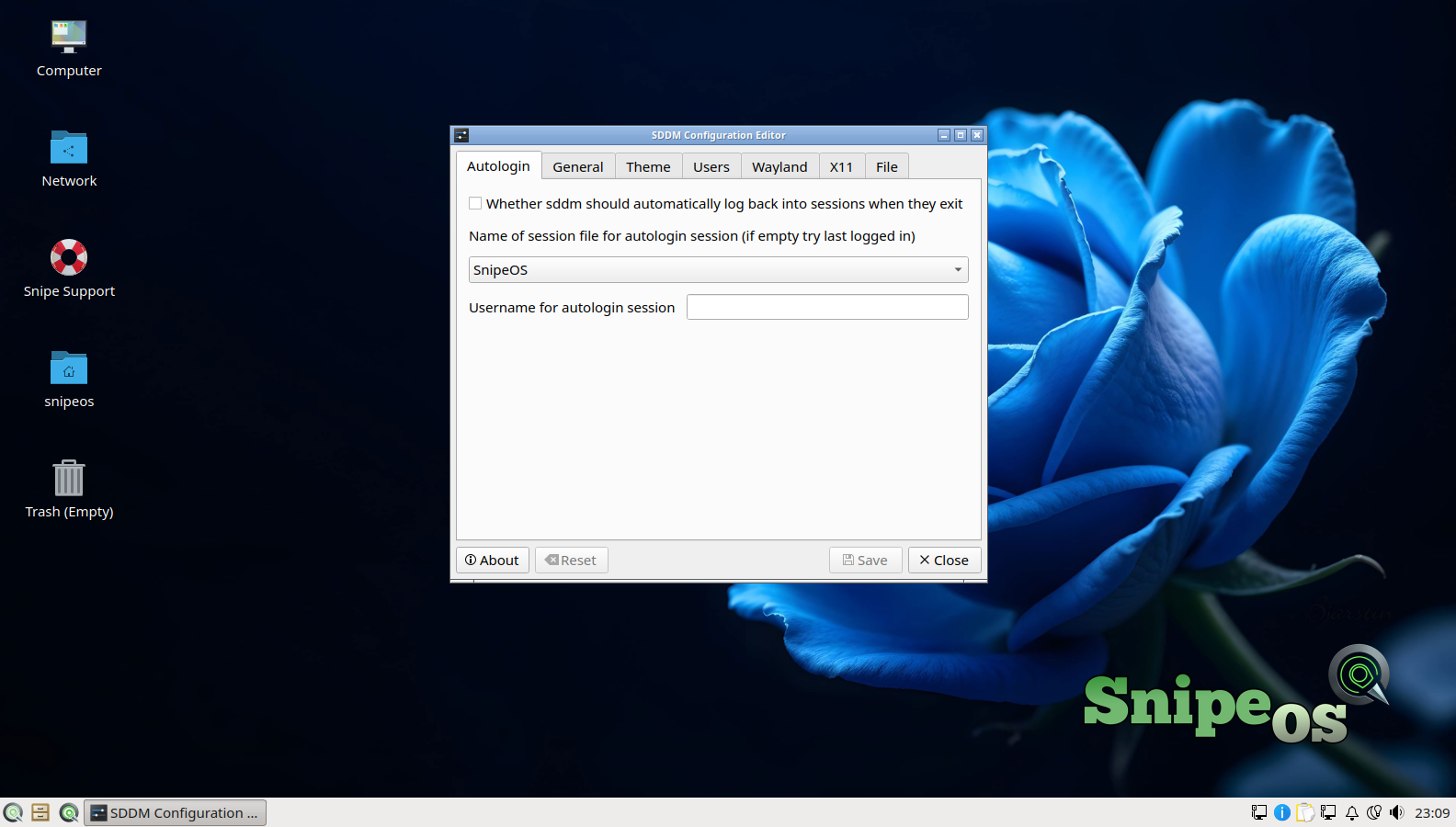Screen dimensions: 1456x827
Task: Go to the Users tab
Action: coord(711,166)
